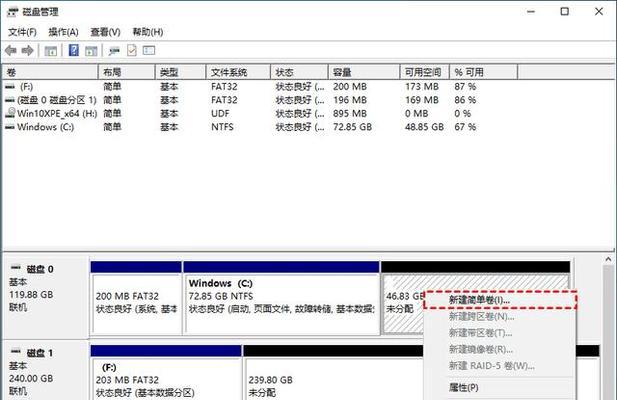Click the 72.85 GB capacity cell
This screenshot has height=400, width=617.
coord(352,127)
